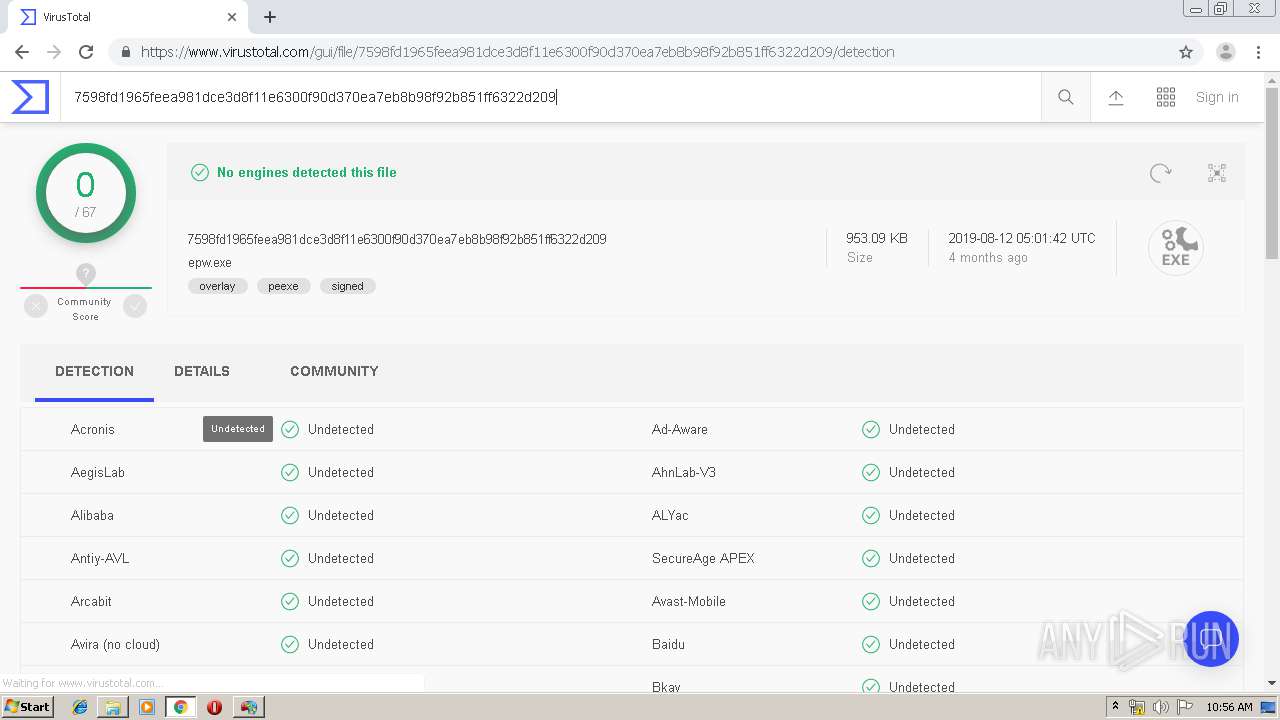Close the VirusTotal browser tab
Image resolution: width=1280 pixels, height=720 pixels.
tap(232, 17)
